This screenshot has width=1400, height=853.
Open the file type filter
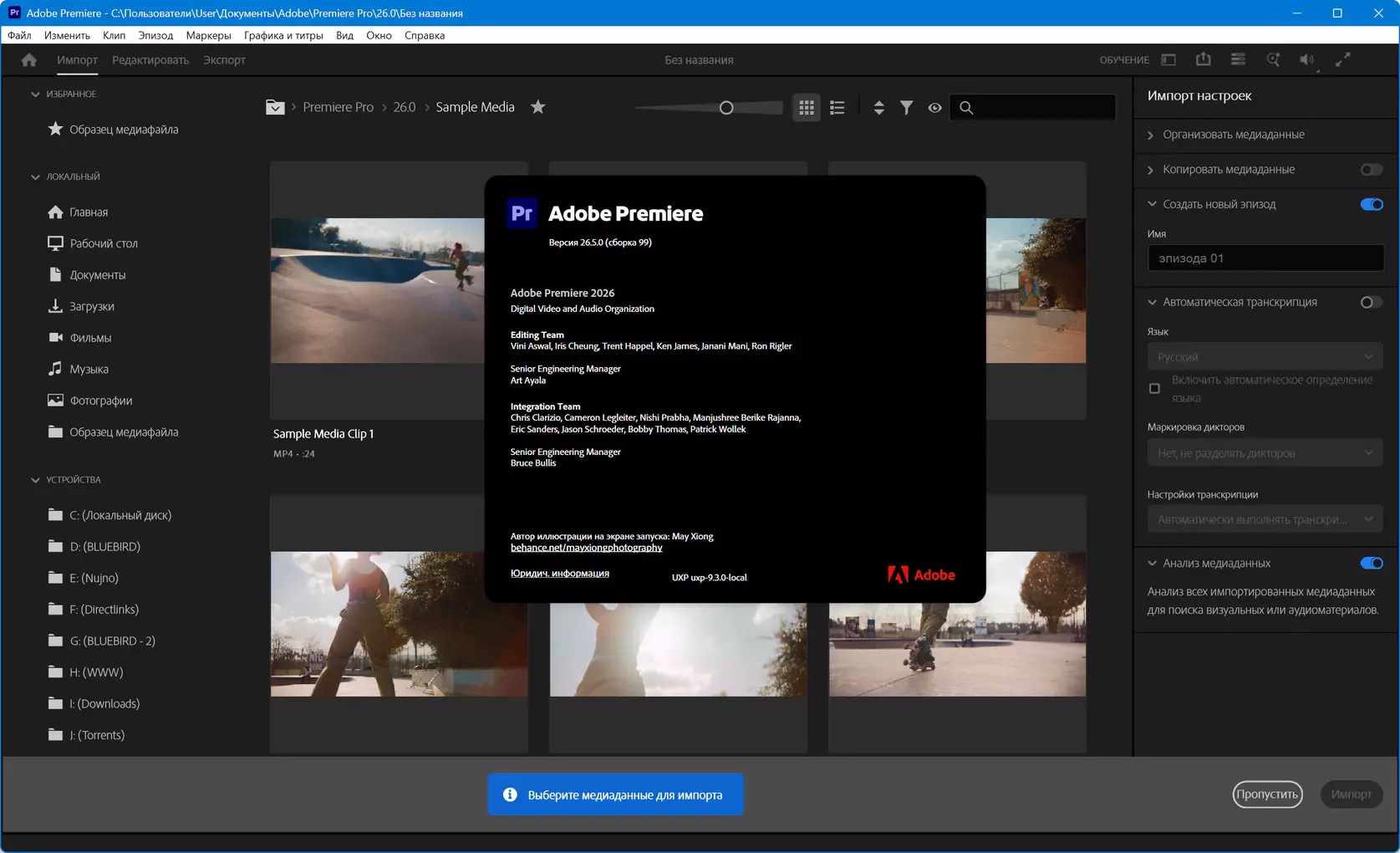click(x=906, y=108)
